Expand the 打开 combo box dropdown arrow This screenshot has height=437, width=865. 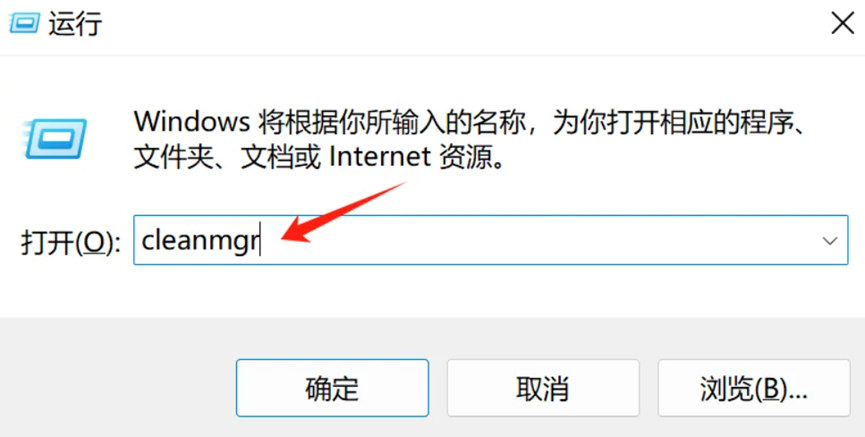pos(830,241)
